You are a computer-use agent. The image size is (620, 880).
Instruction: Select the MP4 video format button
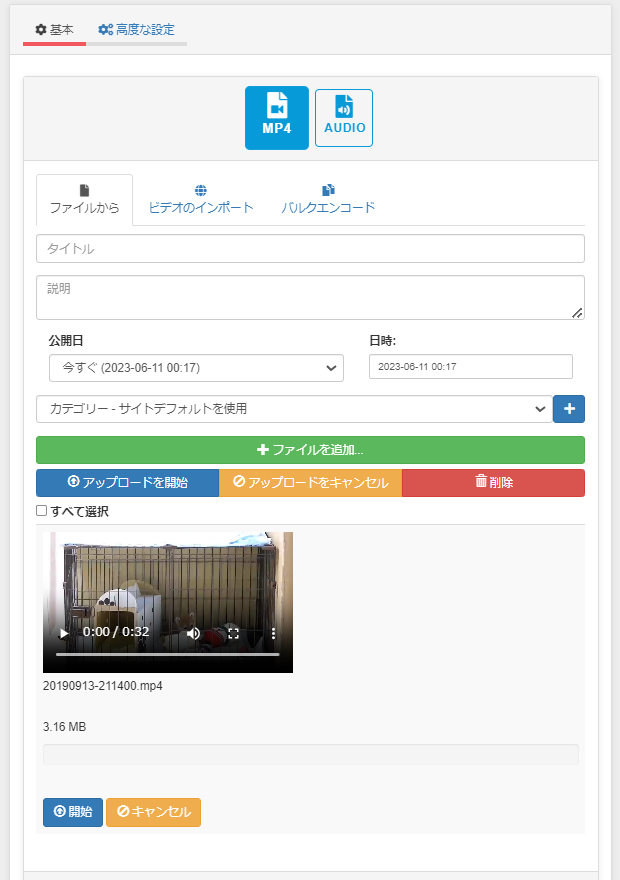pyautogui.click(x=277, y=118)
